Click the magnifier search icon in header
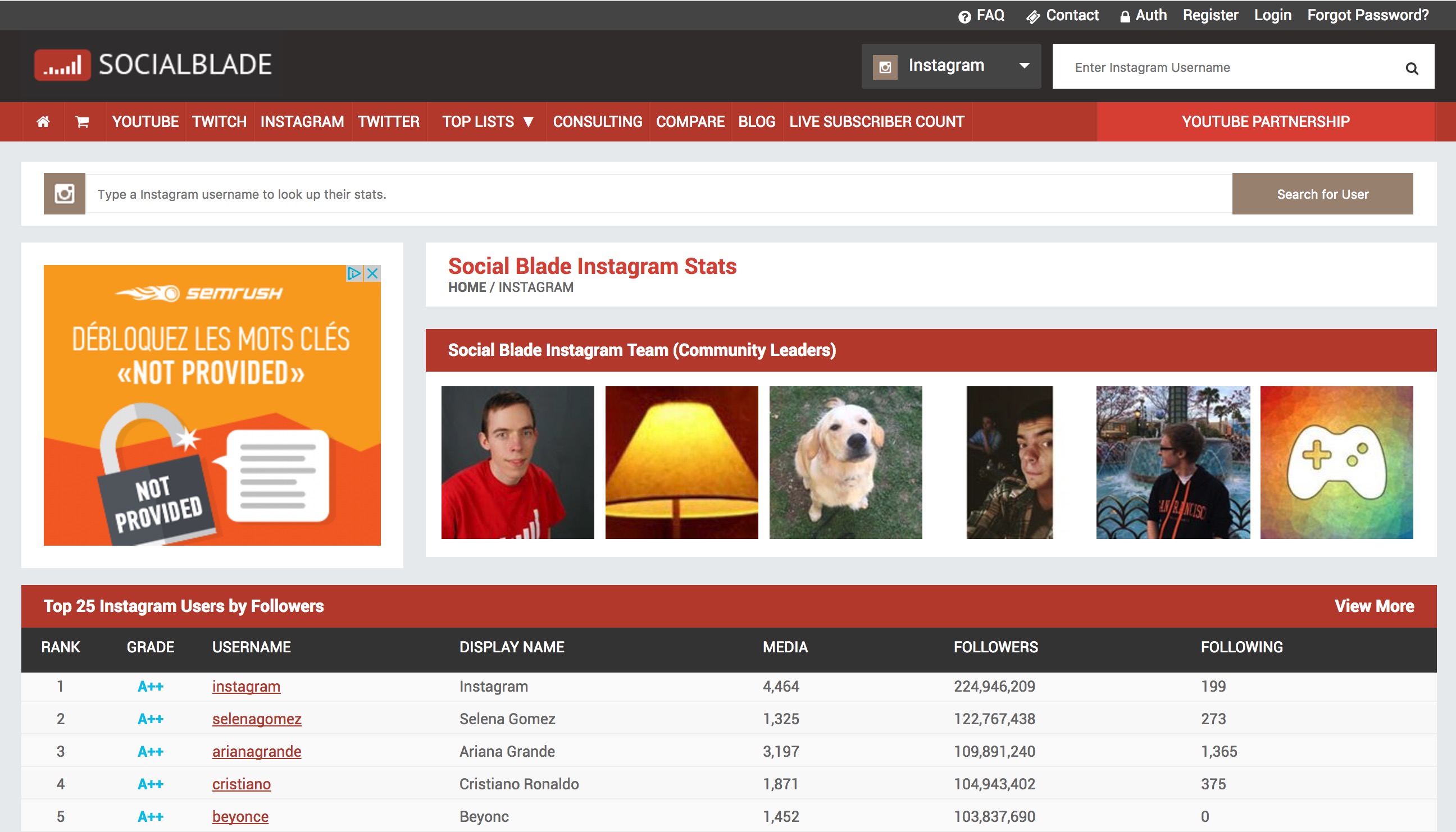This screenshot has width=1456, height=832. (1412, 68)
